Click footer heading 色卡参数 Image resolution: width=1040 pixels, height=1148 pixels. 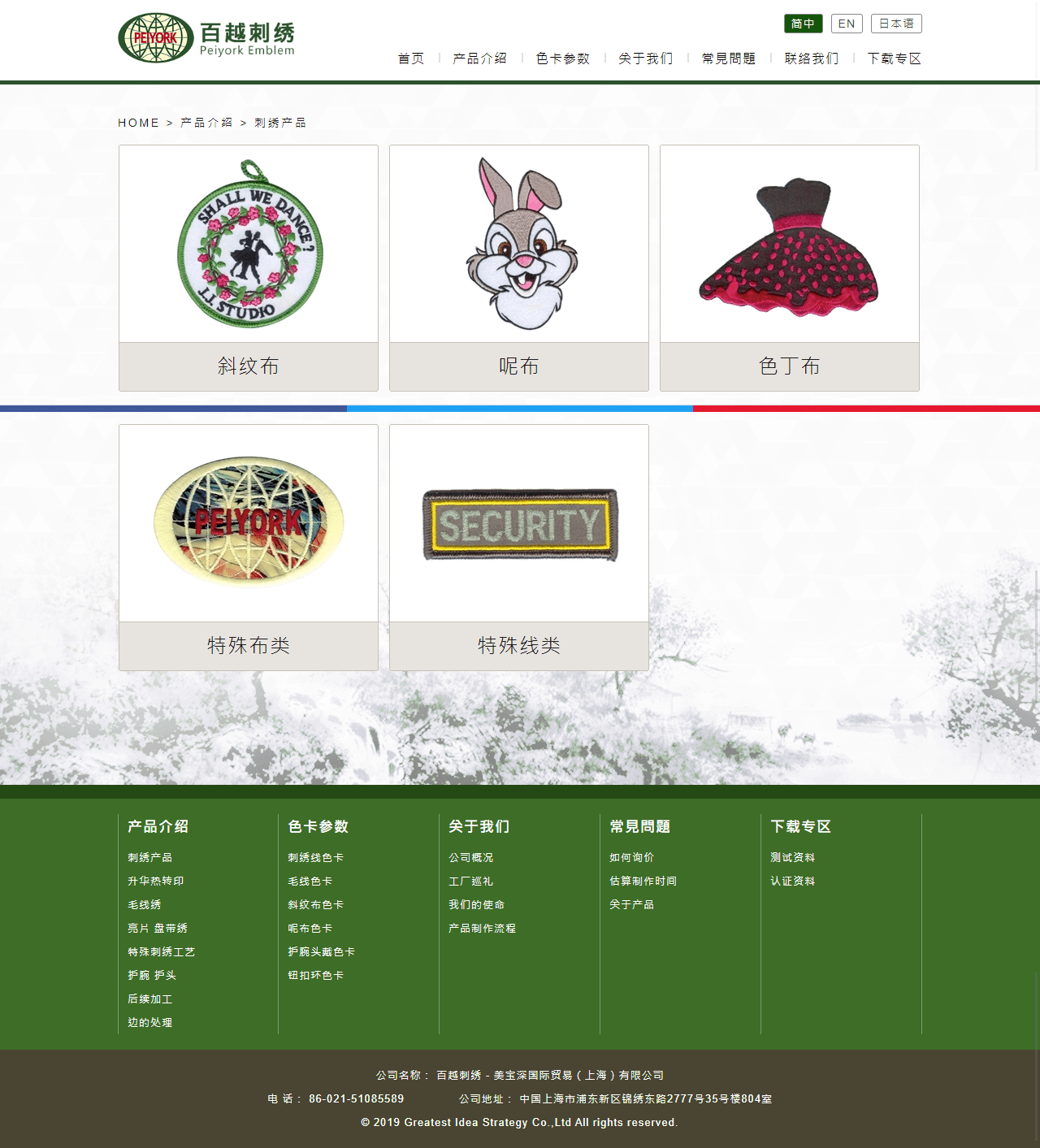(x=318, y=826)
